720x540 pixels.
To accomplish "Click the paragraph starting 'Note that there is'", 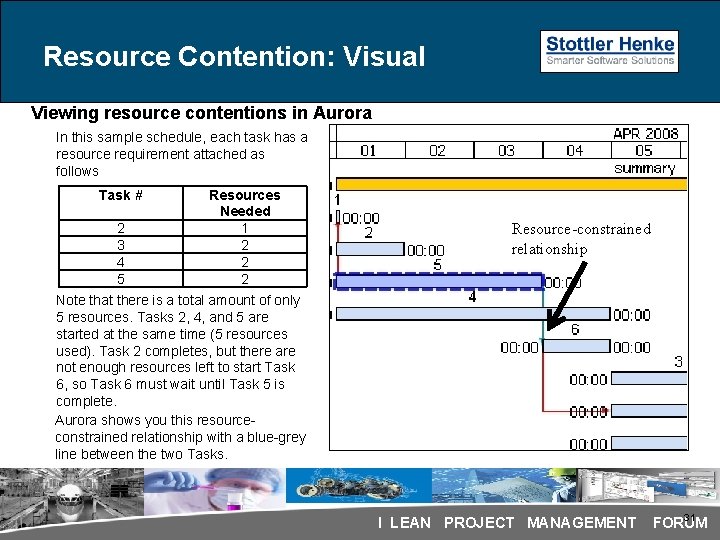I will [178, 350].
